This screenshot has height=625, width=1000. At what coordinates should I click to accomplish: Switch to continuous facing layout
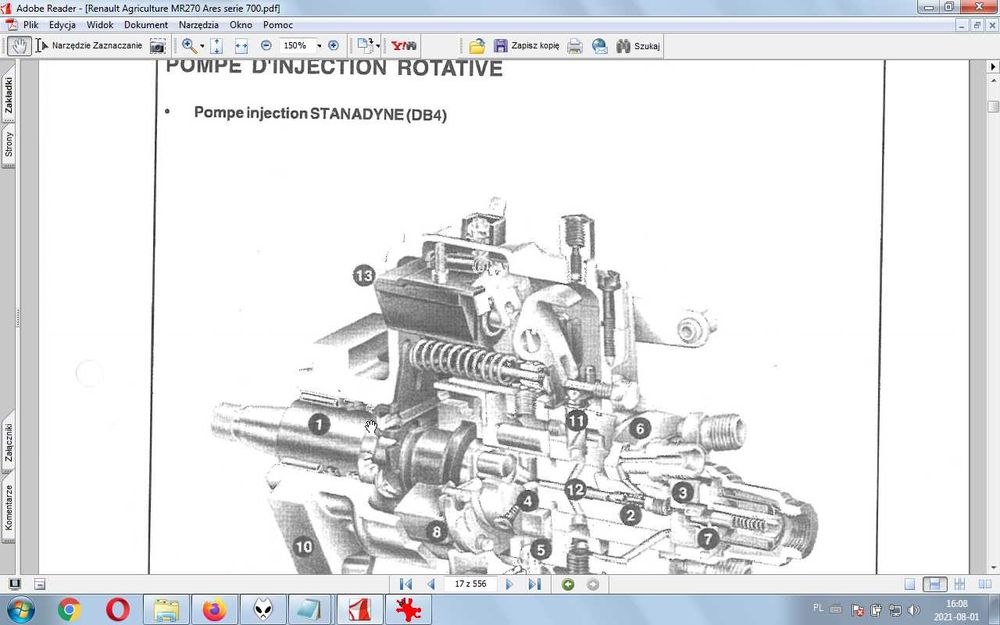(959, 584)
